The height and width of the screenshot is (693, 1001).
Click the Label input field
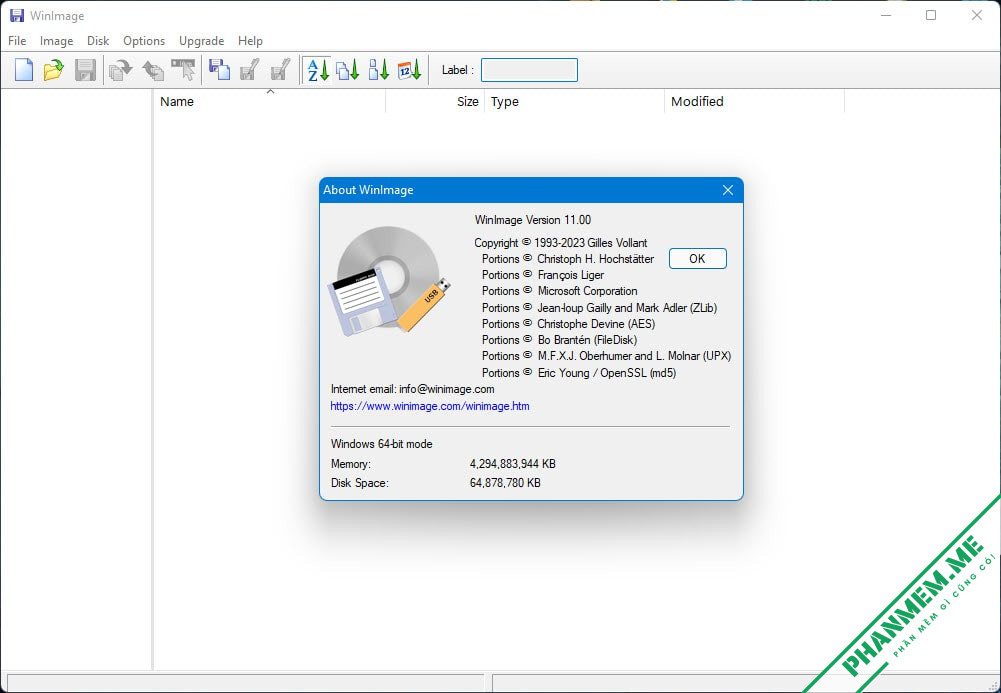pyautogui.click(x=529, y=70)
